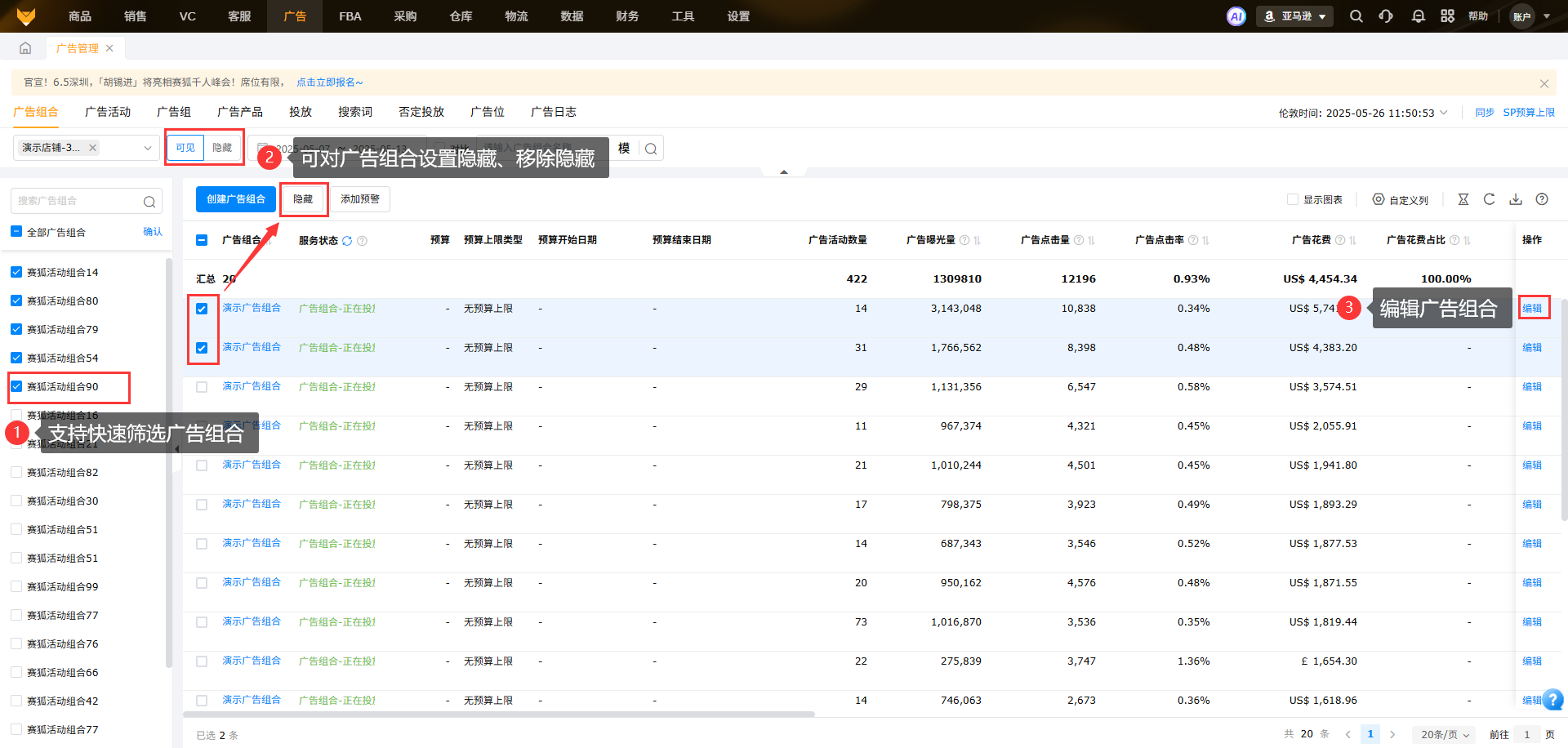The width and height of the screenshot is (1568, 748).
Task: Open the 20条/页 page size dropdown
Action: click(1444, 734)
